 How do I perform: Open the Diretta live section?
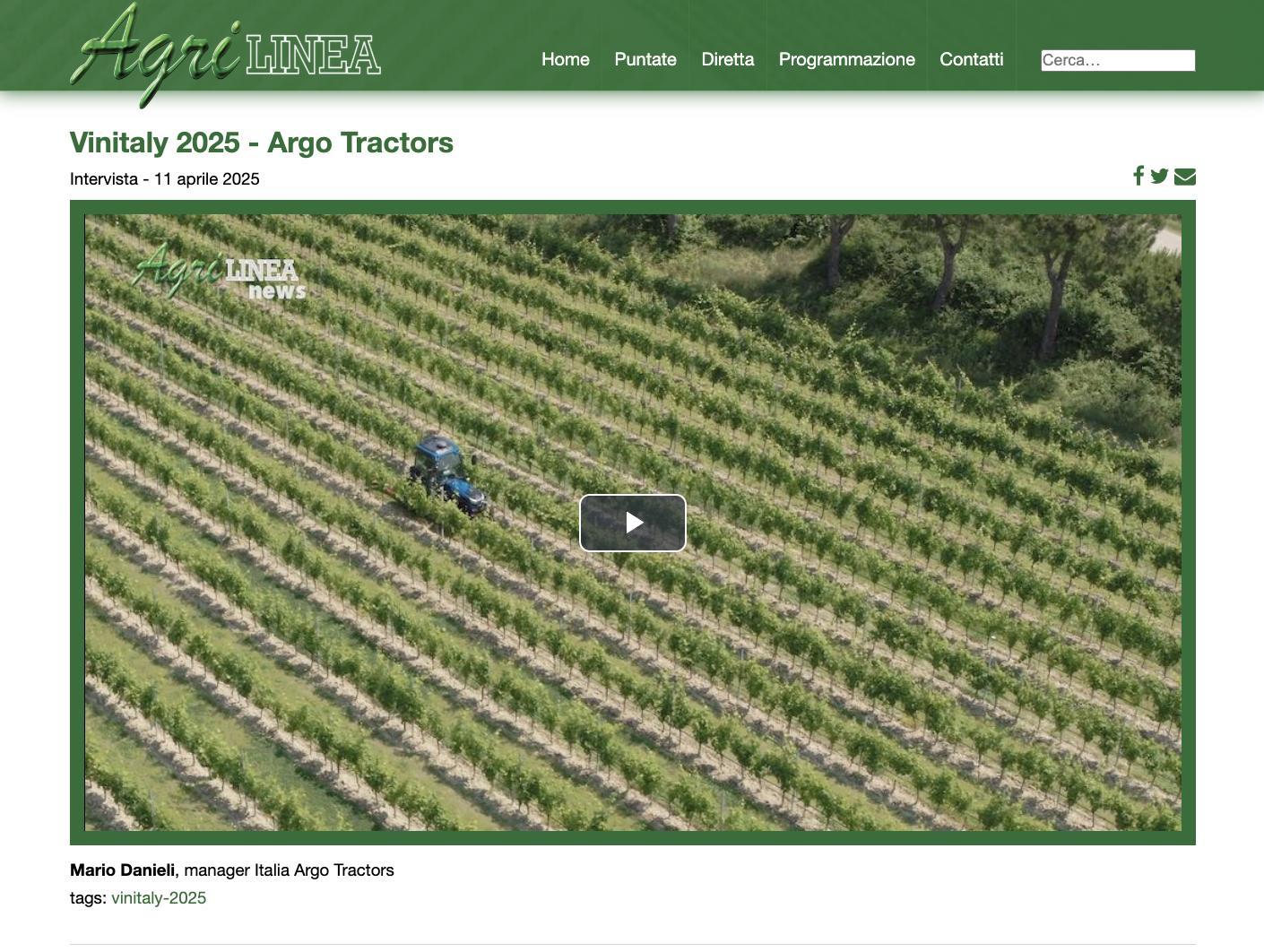(x=728, y=59)
